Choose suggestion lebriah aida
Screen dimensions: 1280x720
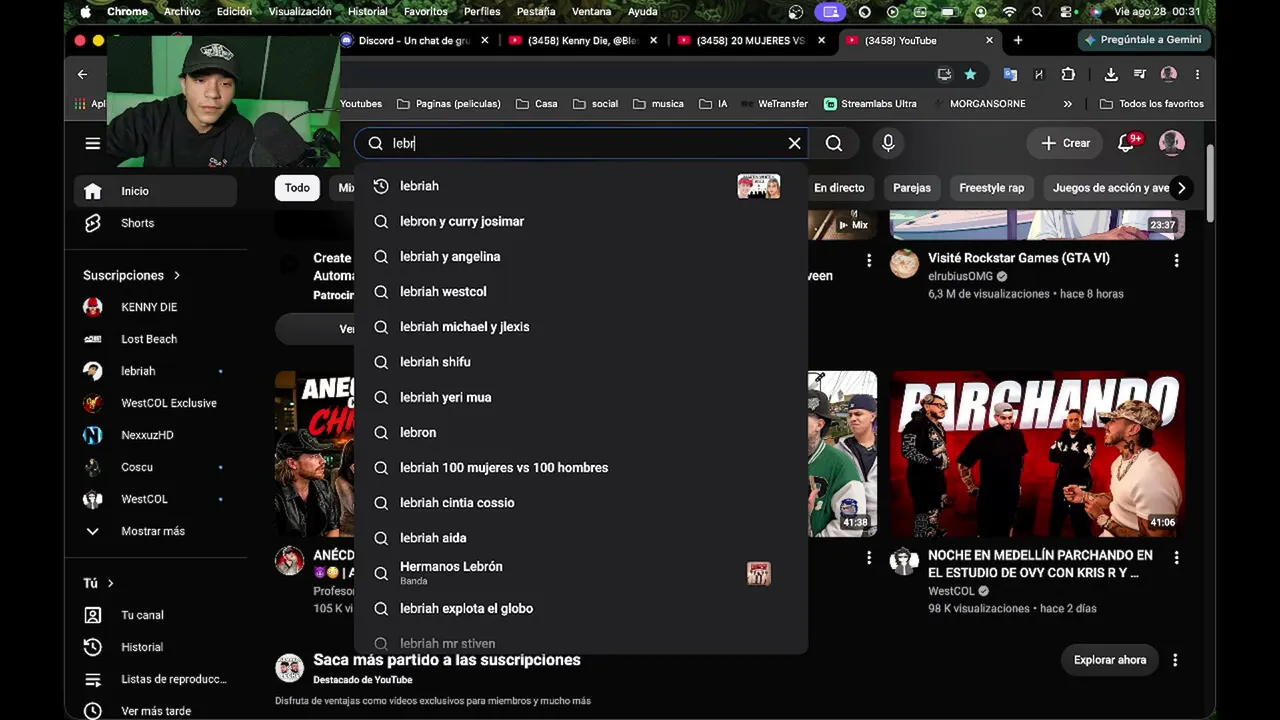coord(580,538)
